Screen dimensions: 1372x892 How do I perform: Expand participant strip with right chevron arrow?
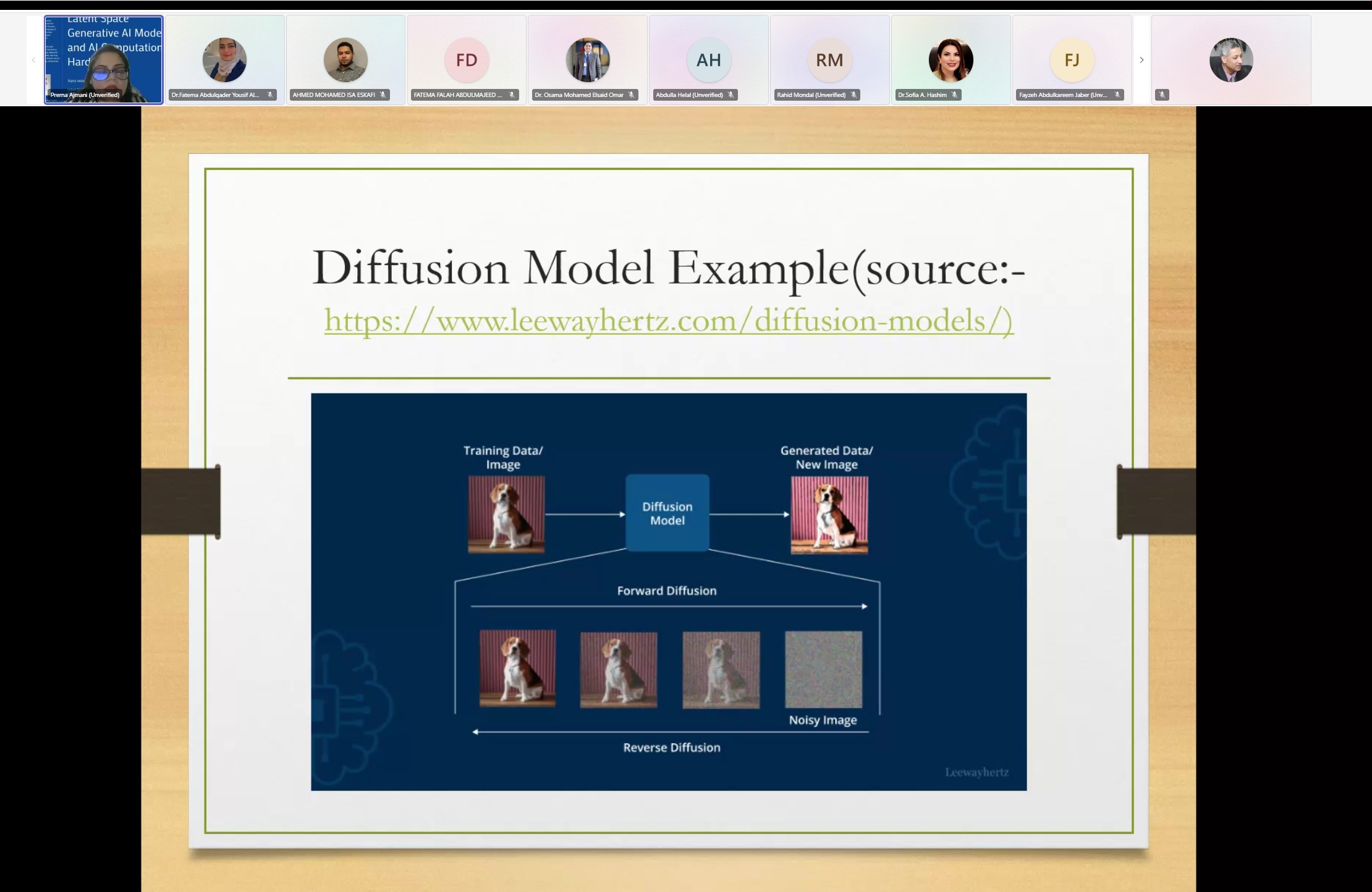1141,60
